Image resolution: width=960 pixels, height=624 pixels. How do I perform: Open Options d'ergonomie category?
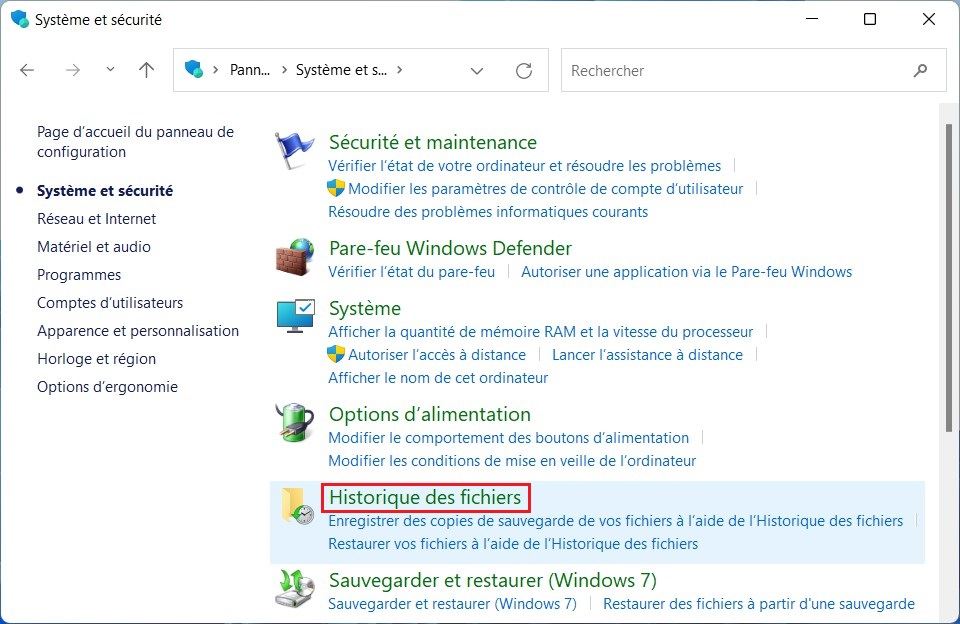tap(107, 387)
